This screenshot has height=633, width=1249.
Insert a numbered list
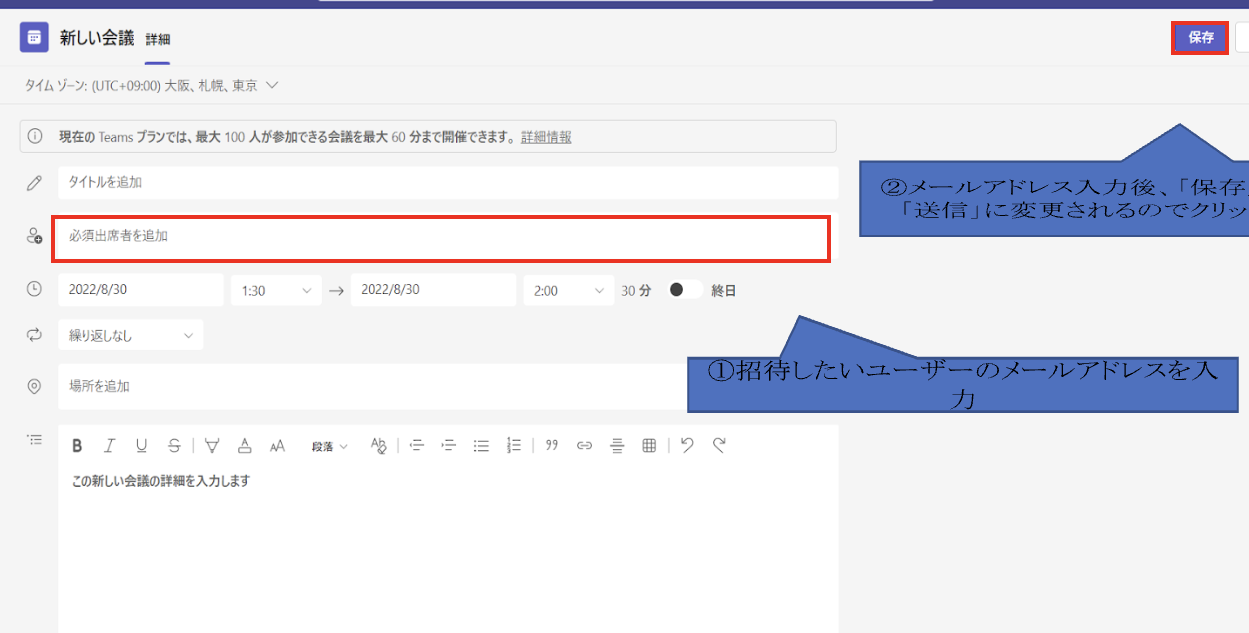pyautogui.click(x=514, y=446)
